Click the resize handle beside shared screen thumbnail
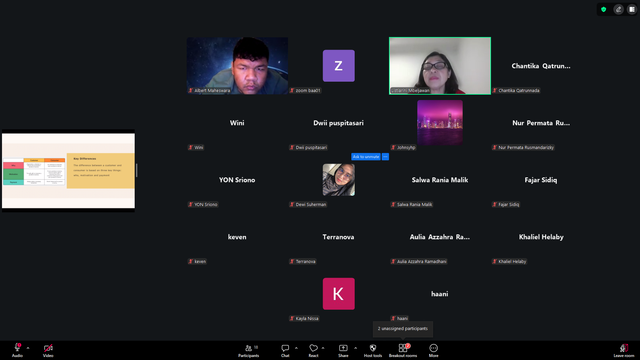The image size is (640, 360). (136, 171)
